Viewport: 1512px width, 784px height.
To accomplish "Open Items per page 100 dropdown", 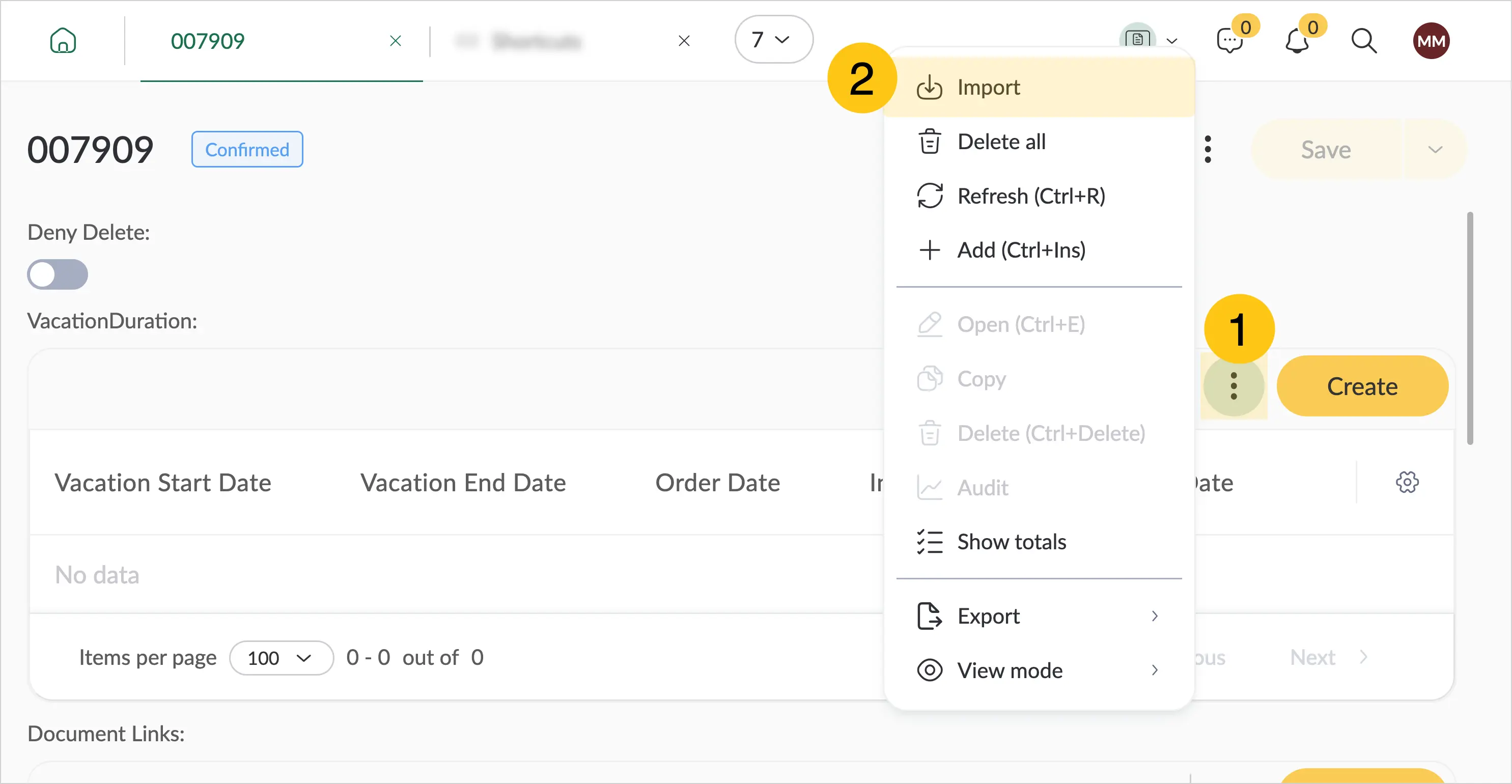I will [281, 657].
